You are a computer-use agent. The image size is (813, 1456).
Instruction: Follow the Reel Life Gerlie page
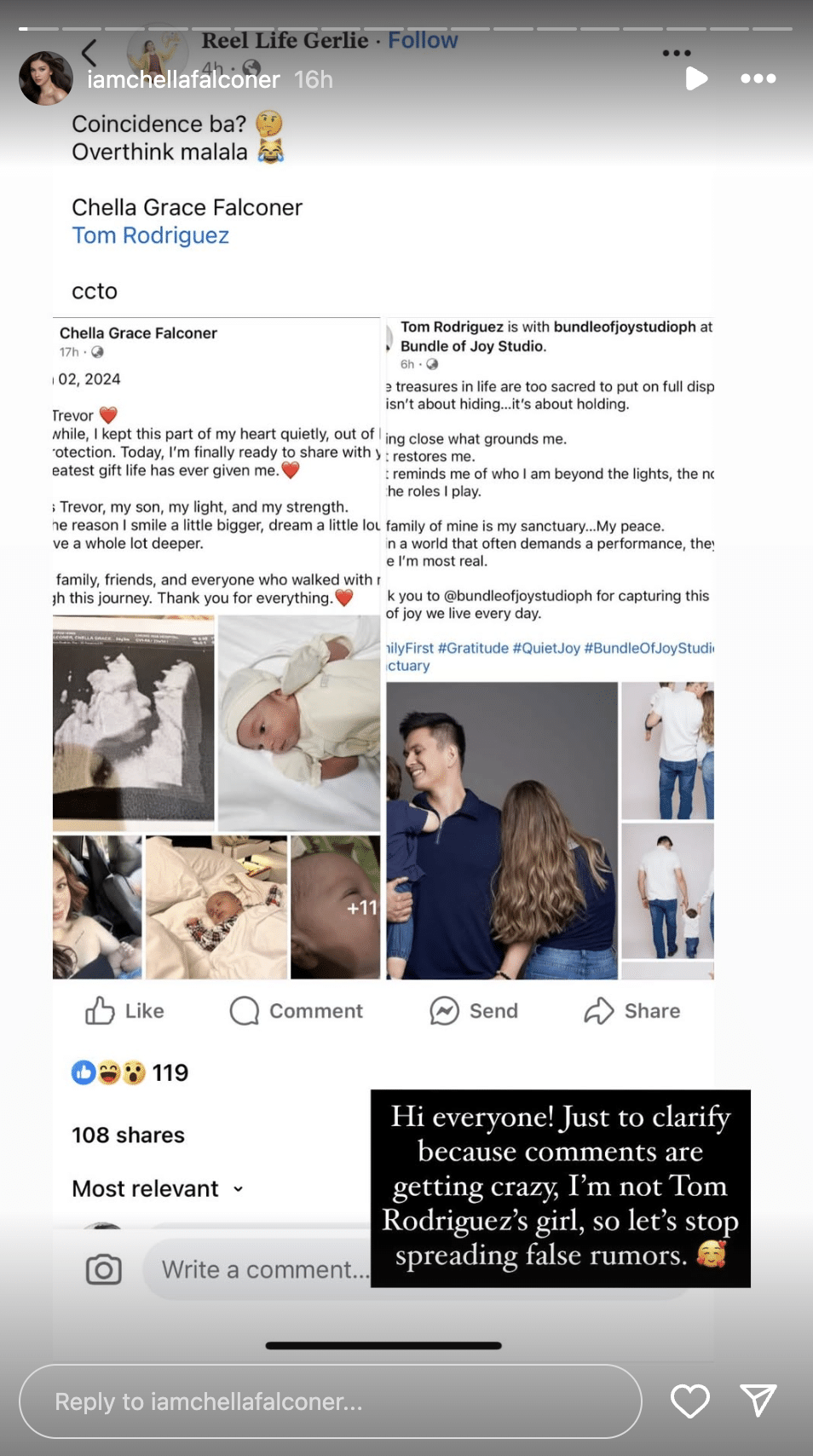coord(423,40)
